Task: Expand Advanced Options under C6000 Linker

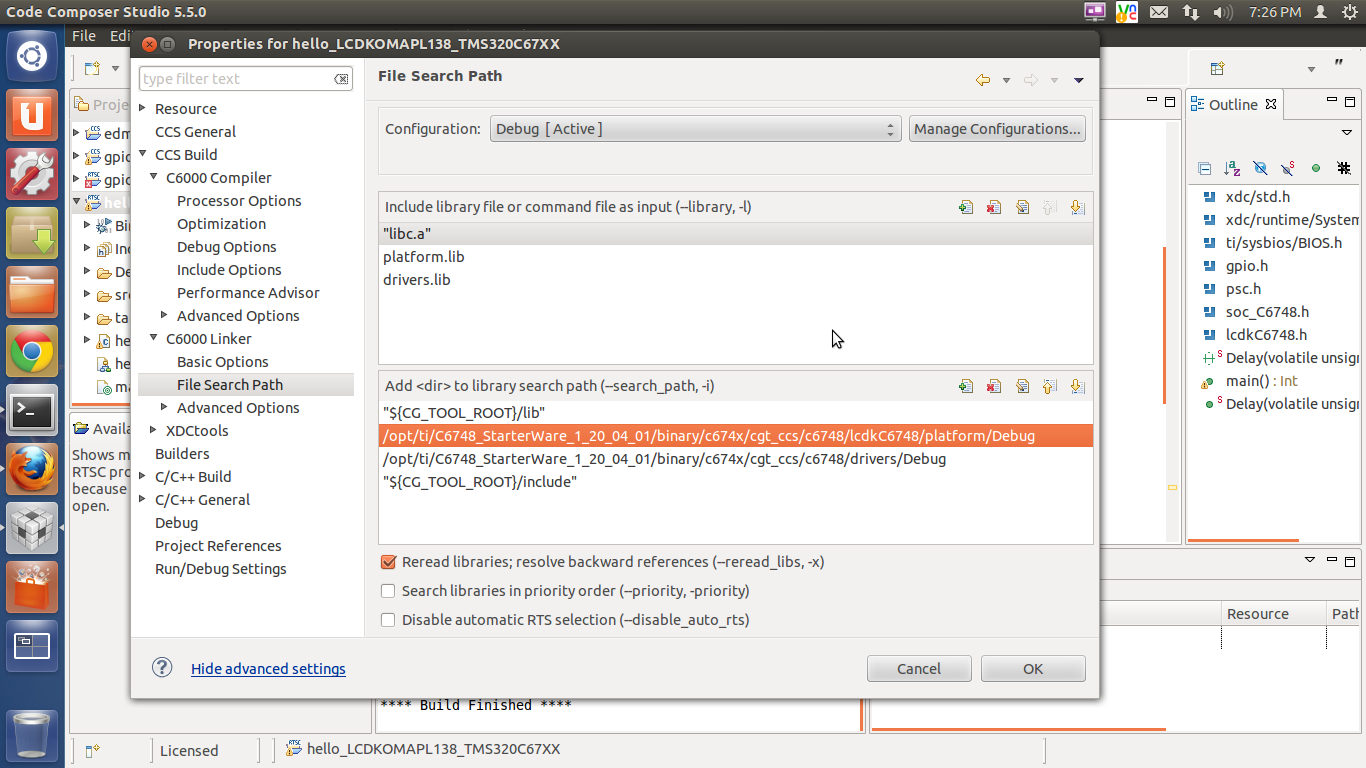Action: pyautogui.click(x=165, y=407)
